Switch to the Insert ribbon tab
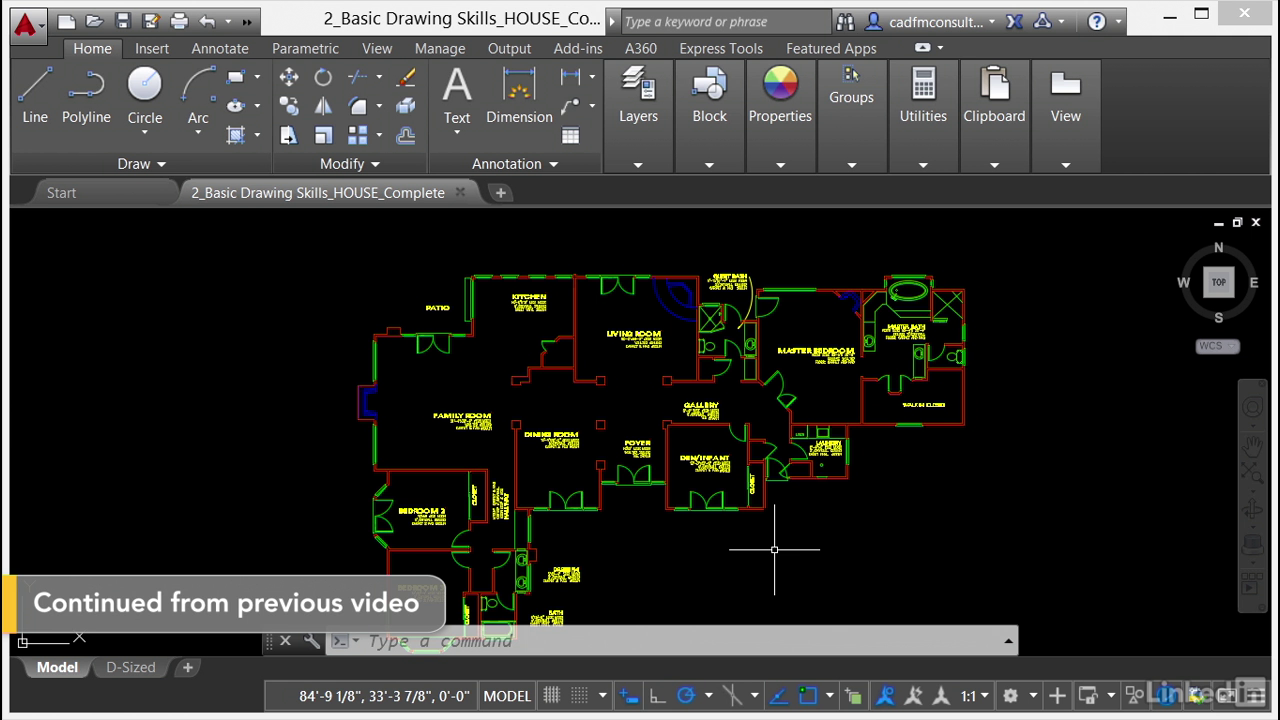 152,48
